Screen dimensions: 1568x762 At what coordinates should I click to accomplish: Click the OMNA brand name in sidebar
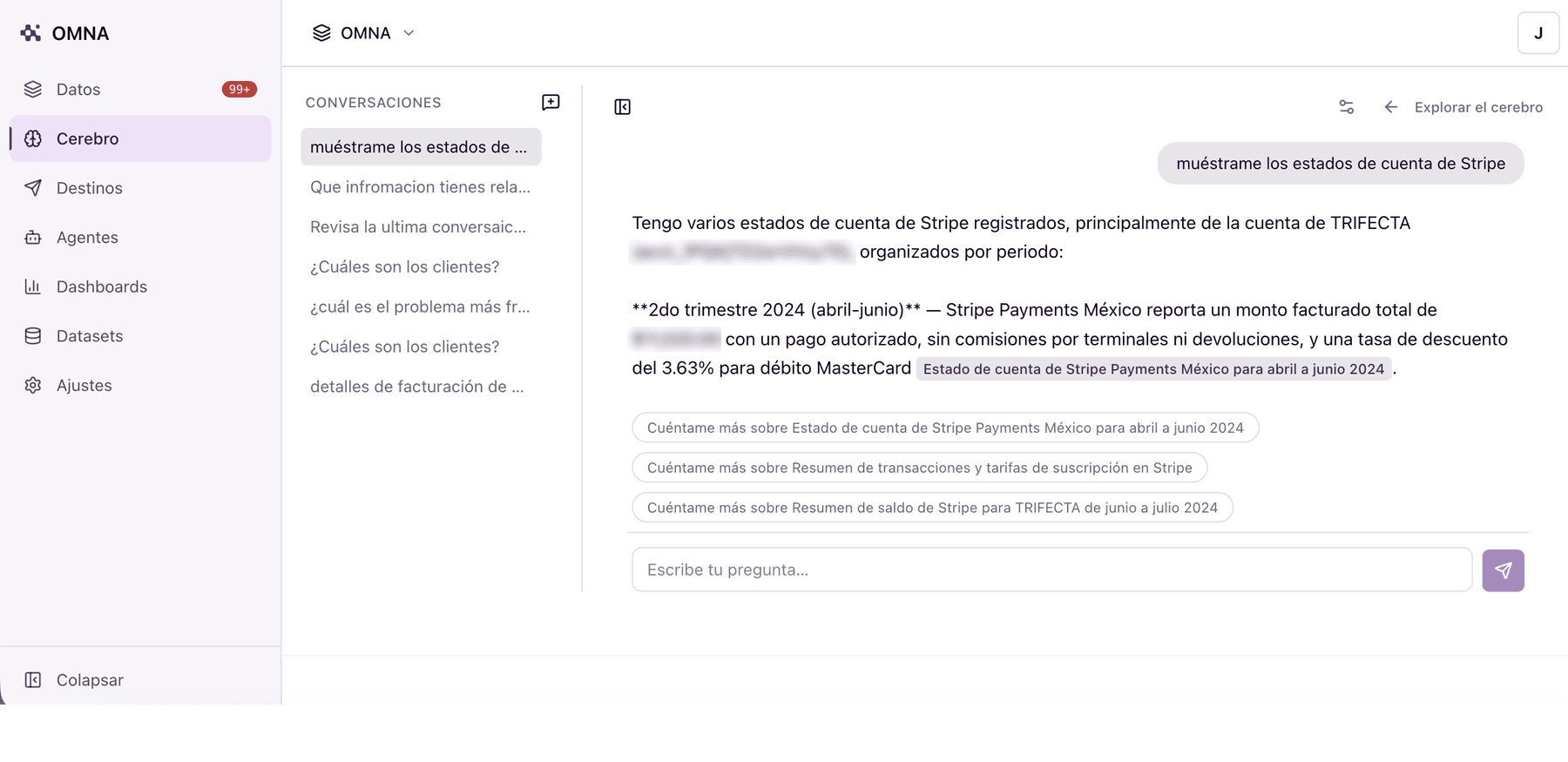80,33
